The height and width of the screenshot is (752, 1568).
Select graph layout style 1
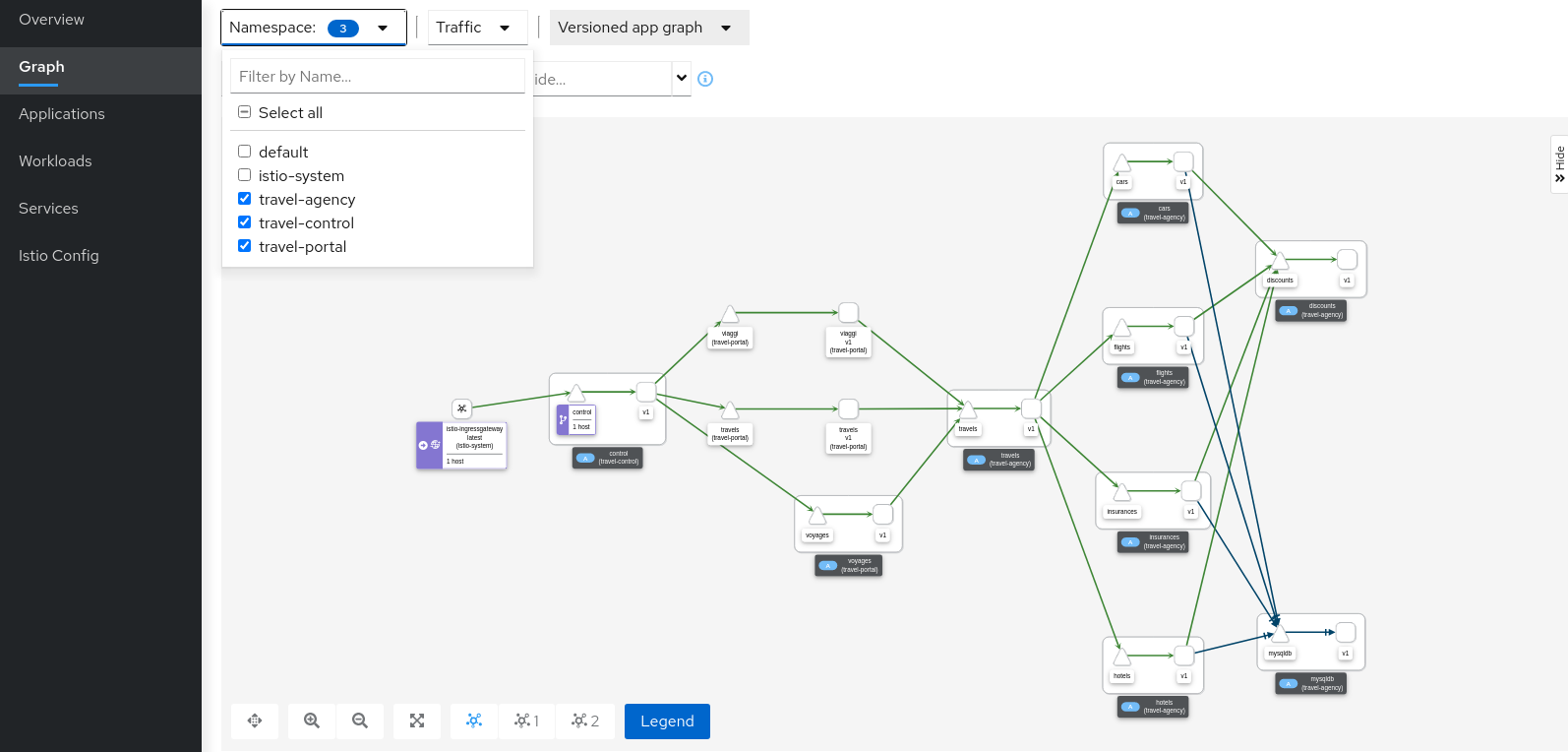526,721
